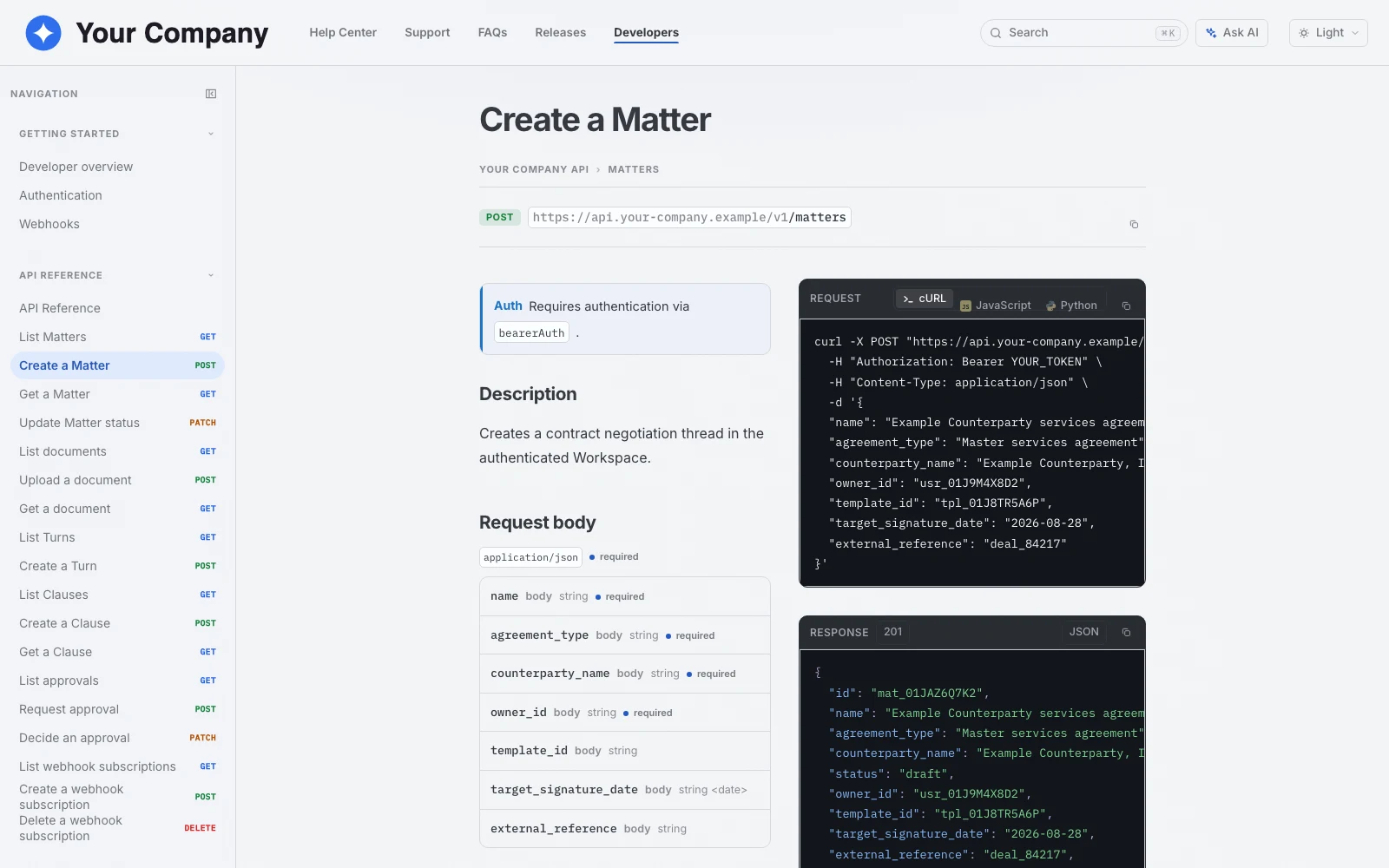Copy the endpoint URL with the copy icon

click(1134, 224)
